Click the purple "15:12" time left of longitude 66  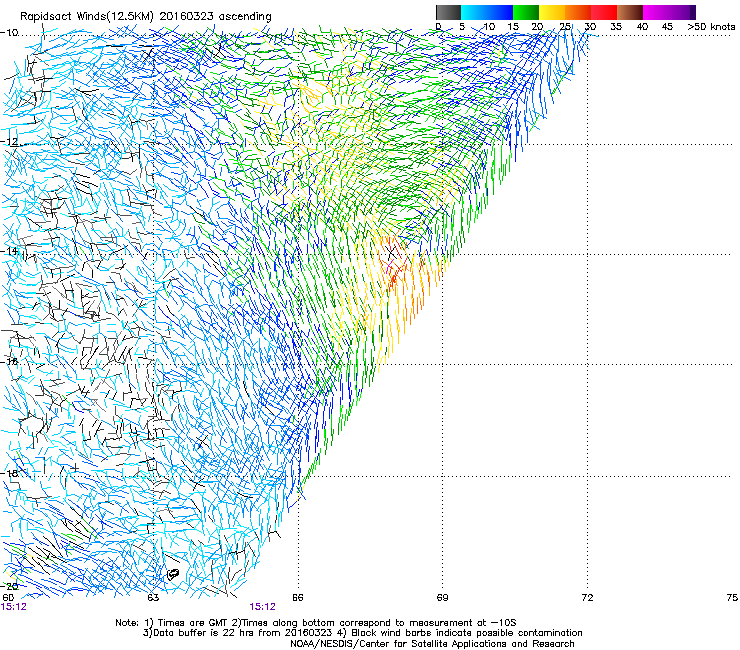coord(262,607)
